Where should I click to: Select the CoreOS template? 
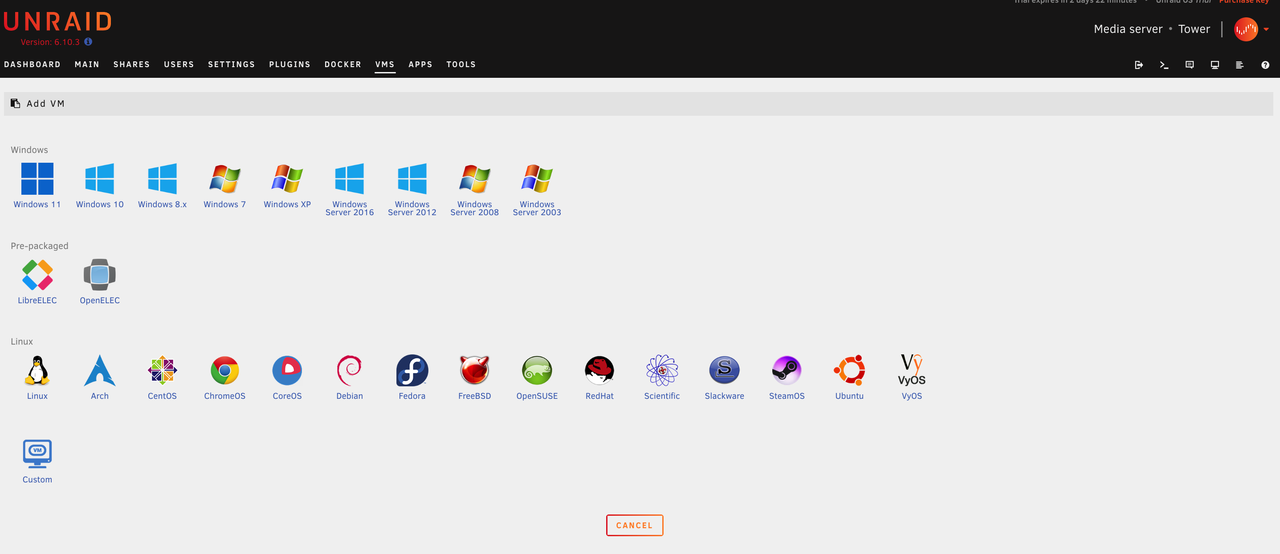click(287, 377)
